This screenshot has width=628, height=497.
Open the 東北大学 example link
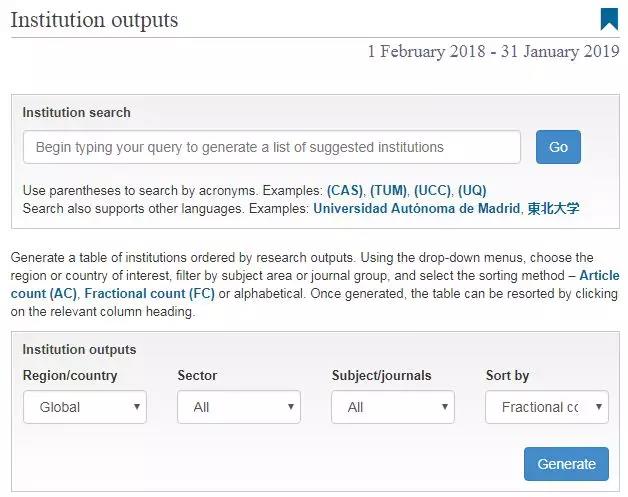pos(553,208)
